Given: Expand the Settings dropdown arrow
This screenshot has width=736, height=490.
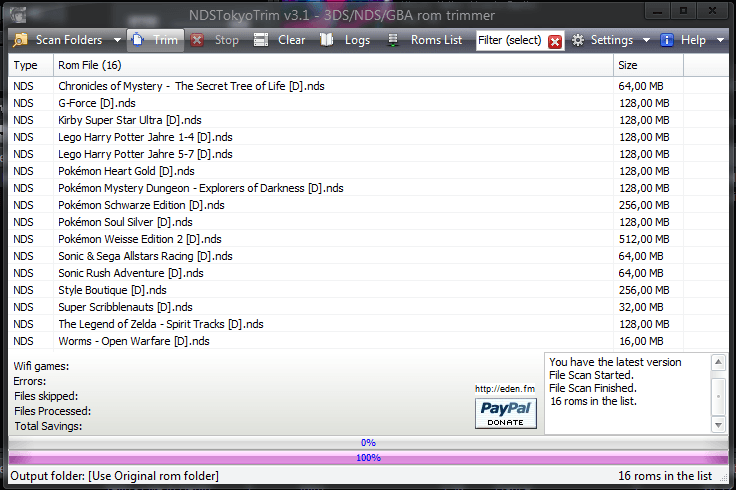Looking at the screenshot, I should tap(646, 40).
